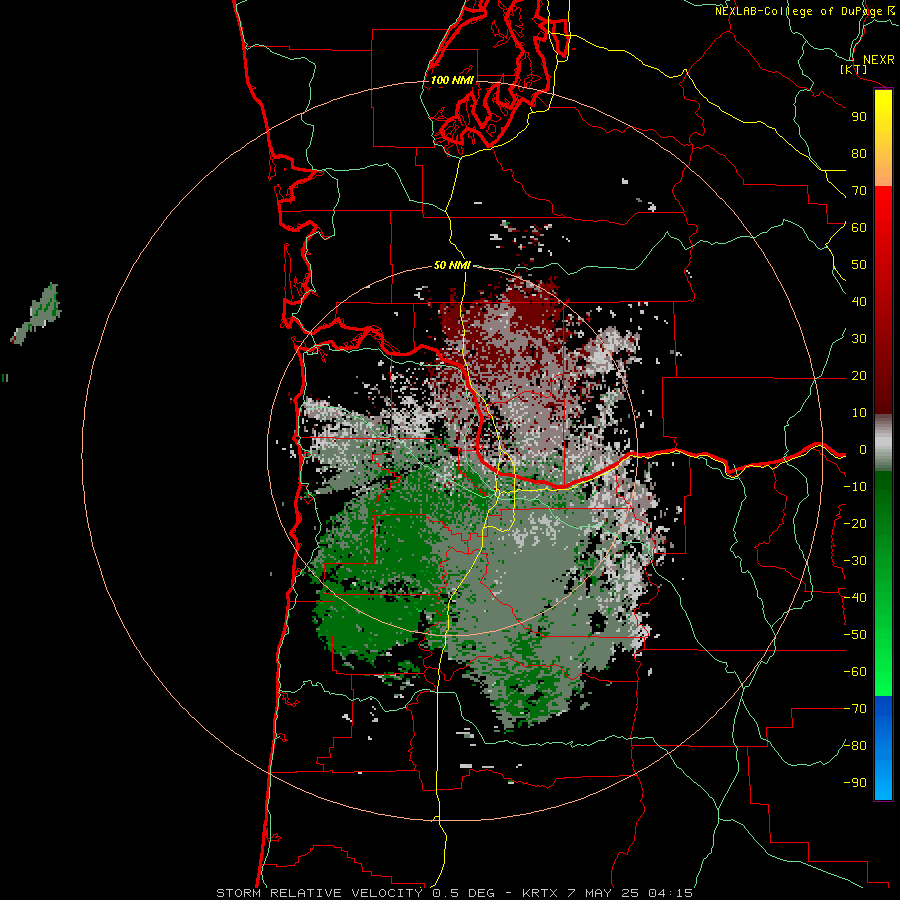Select the -60 knot scale label
Screen dimensions: 900x900
[x=855, y=672]
